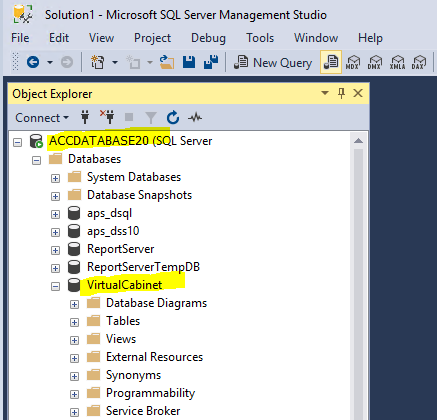The height and width of the screenshot is (420, 437).
Task: Select the ReportServerTempDB database label
Action: pyautogui.click(x=143, y=267)
